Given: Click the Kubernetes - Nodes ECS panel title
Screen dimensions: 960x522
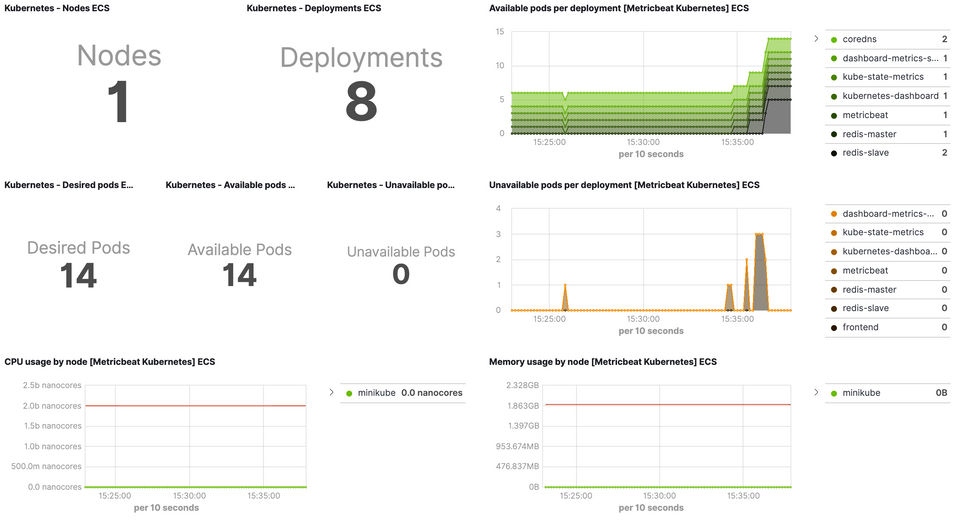Looking at the screenshot, I should pos(57,8).
